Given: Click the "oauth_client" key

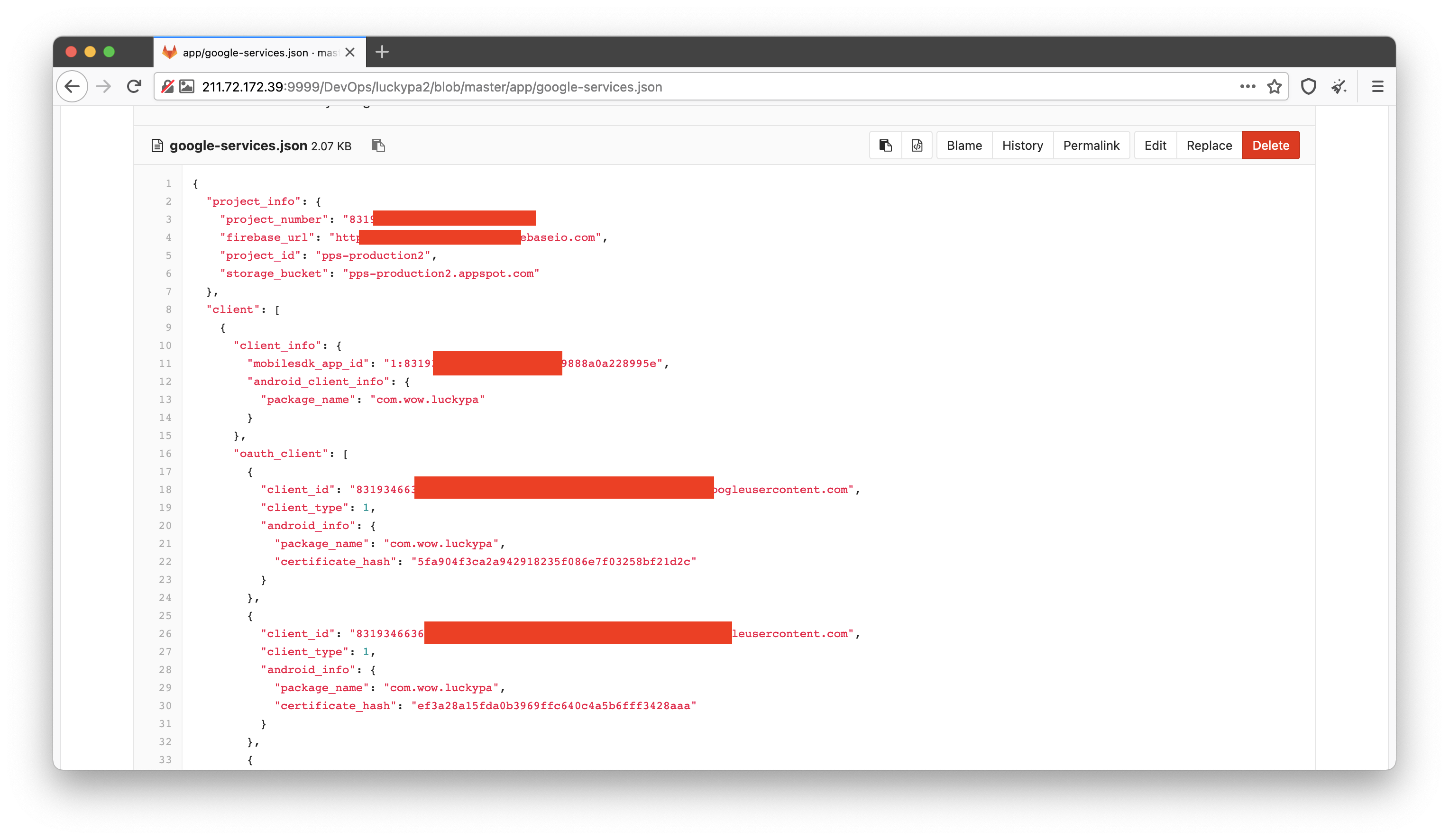Looking at the screenshot, I should click(281, 454).
